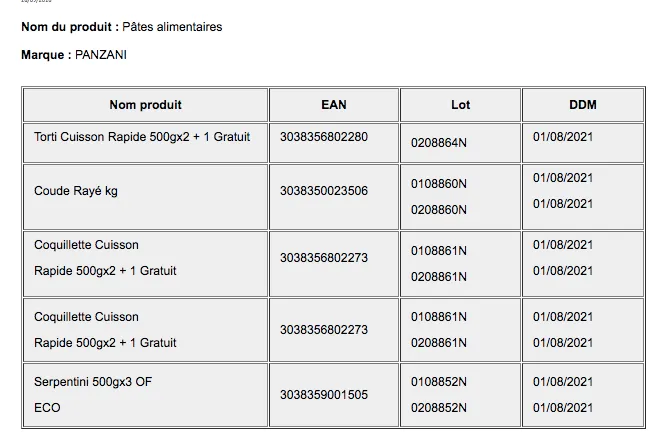Click EAN code 3038359001505
667x441 pixels.
click(324, 395)
